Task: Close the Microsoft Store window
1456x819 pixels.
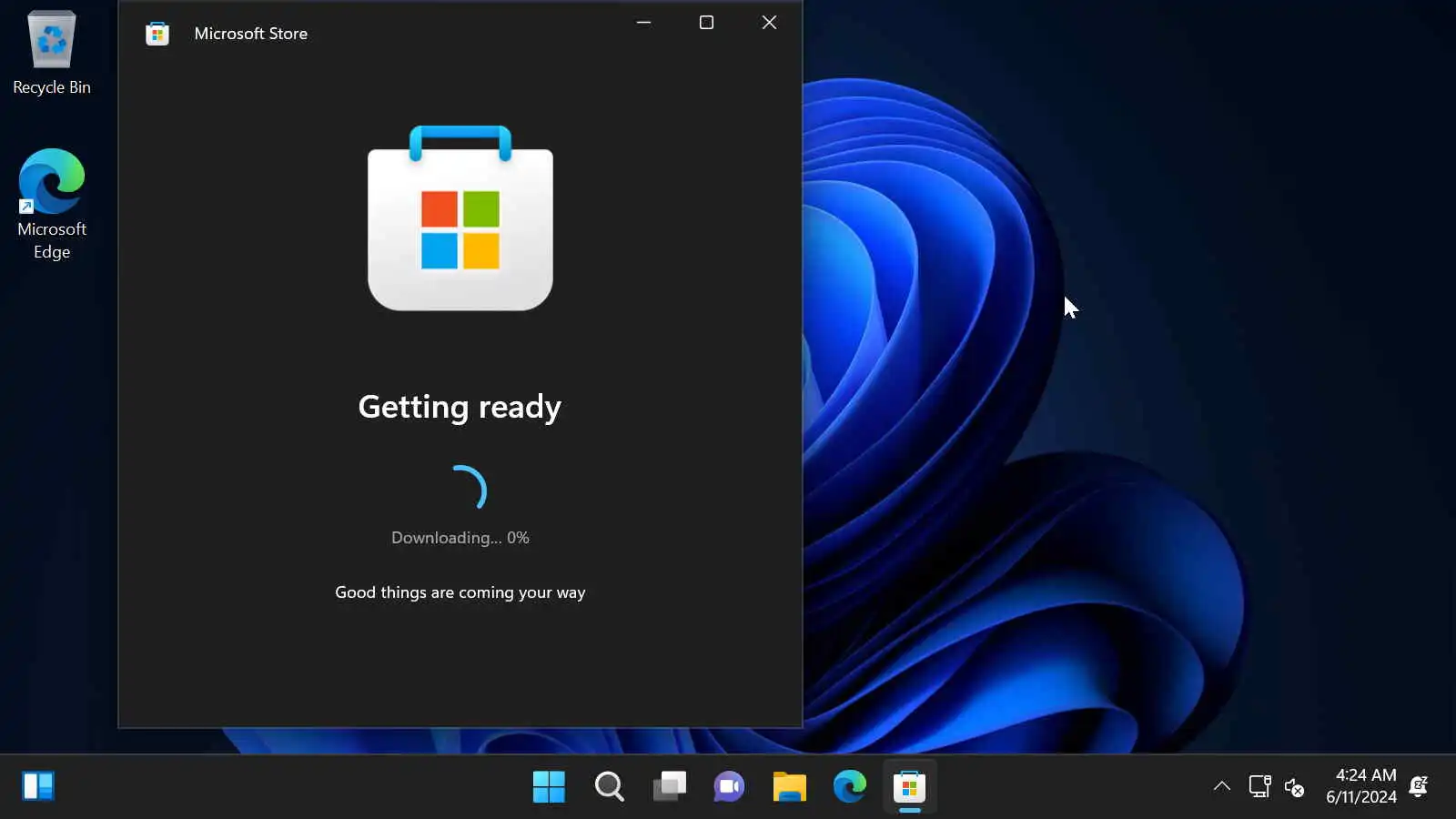Action: point(769,23)
